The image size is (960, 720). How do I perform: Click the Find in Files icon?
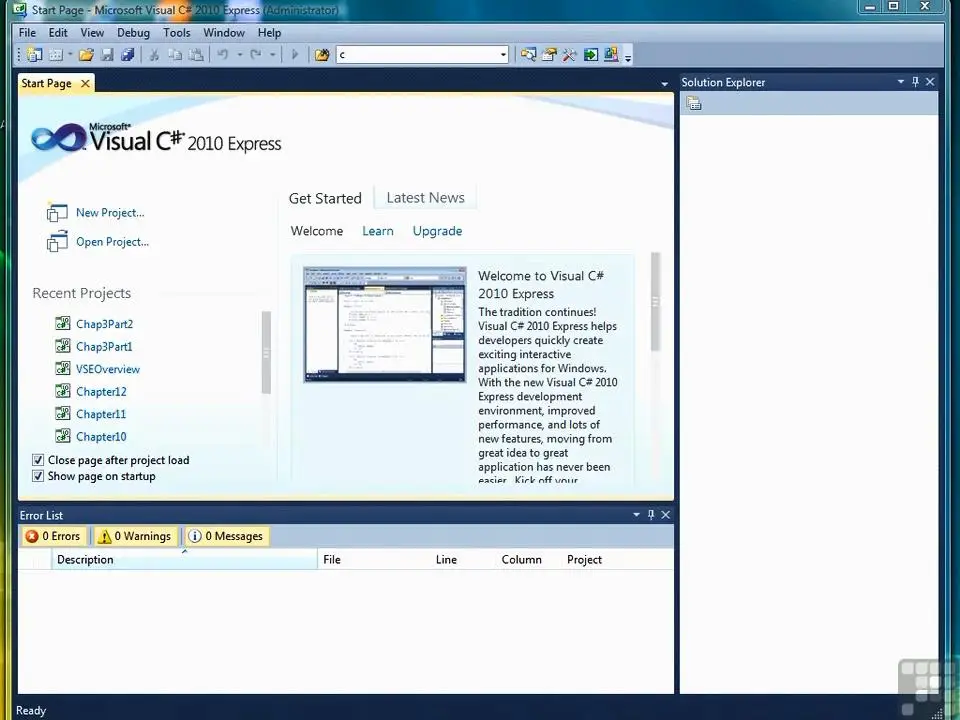click(x=322, y=55)
